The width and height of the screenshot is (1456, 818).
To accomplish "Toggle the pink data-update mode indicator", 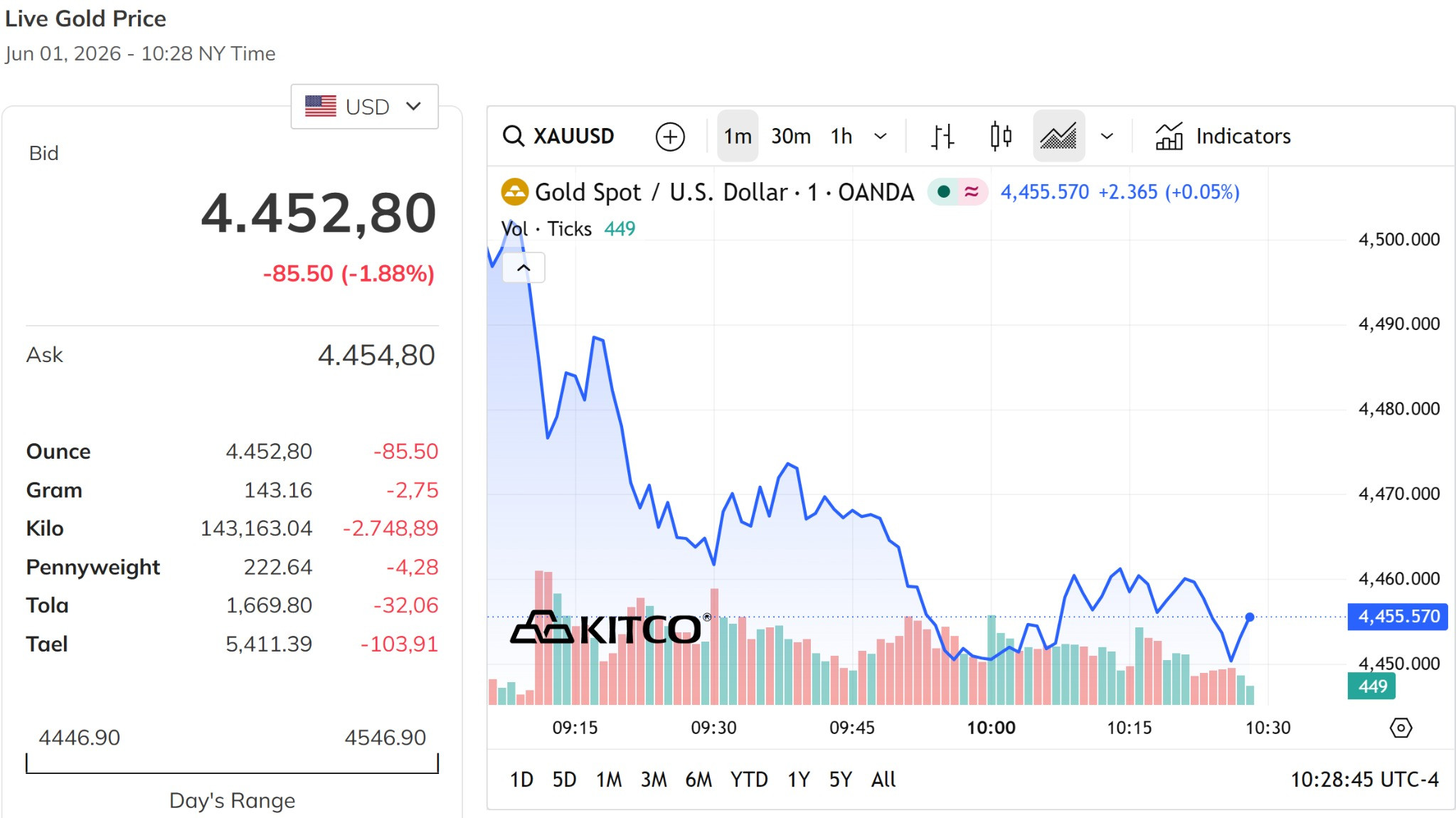I will point(972,192).
